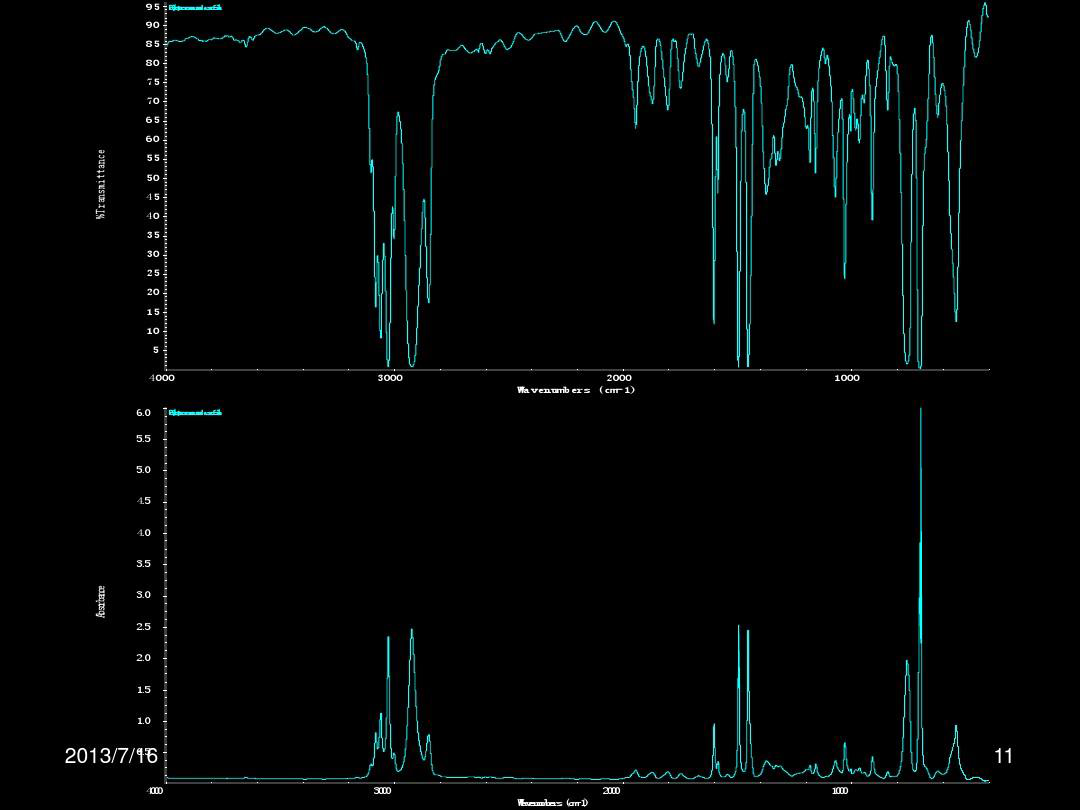
Task: Click the 1000 tick on the transmittance chart
Action: point(847,378)
